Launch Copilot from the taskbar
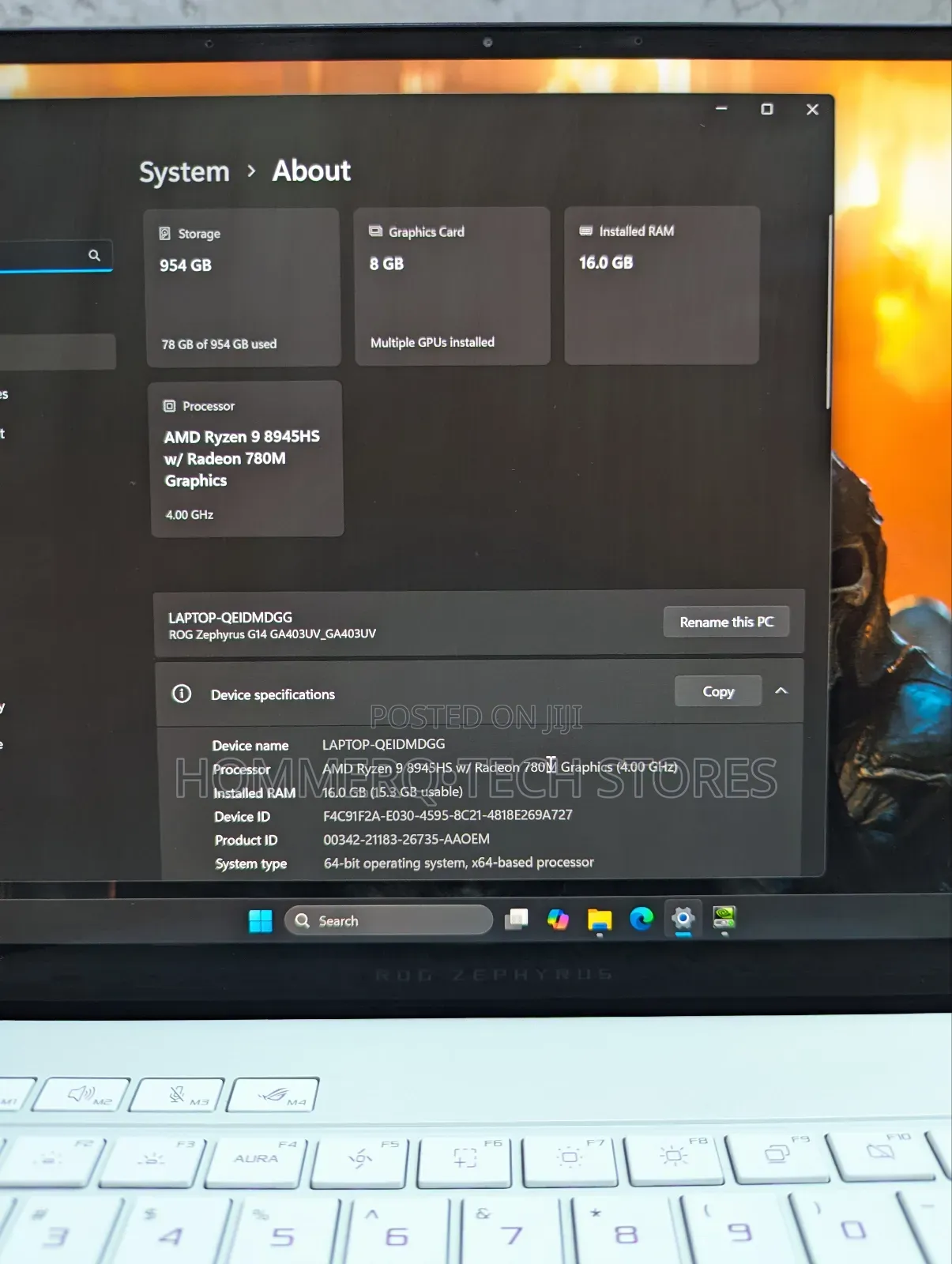Screen dimensions: 952x1264 point(558,920)
